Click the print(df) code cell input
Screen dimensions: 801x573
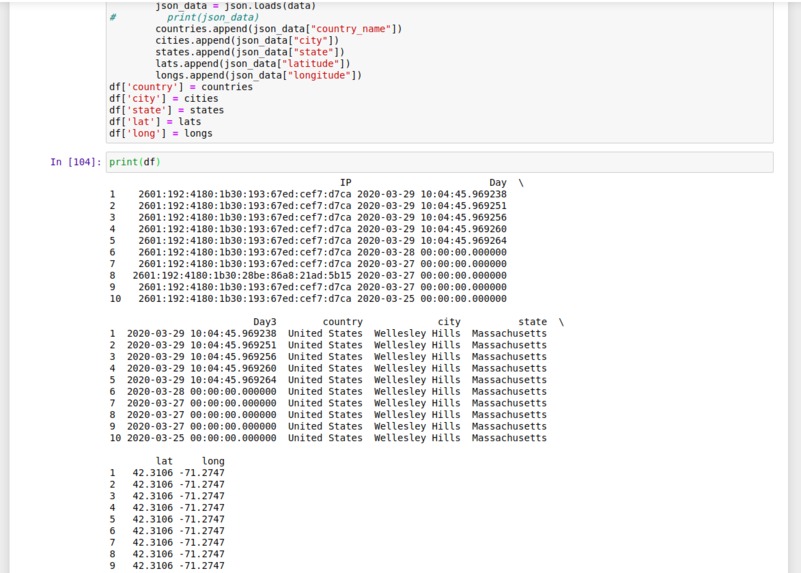point(439,162)
